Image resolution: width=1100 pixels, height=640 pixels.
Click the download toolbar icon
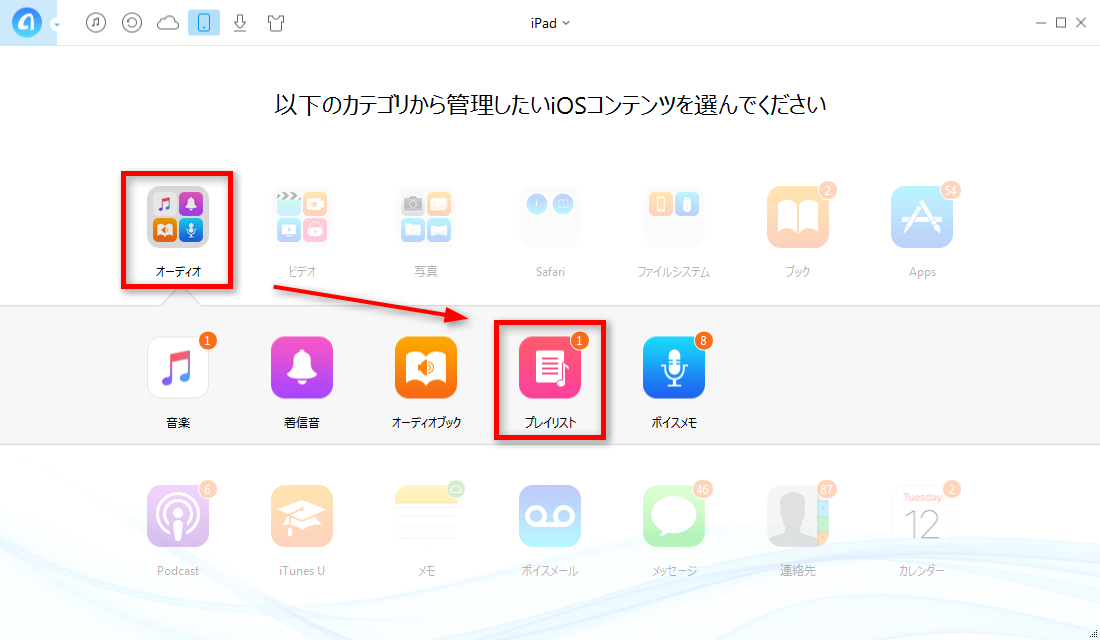(240, 22)
